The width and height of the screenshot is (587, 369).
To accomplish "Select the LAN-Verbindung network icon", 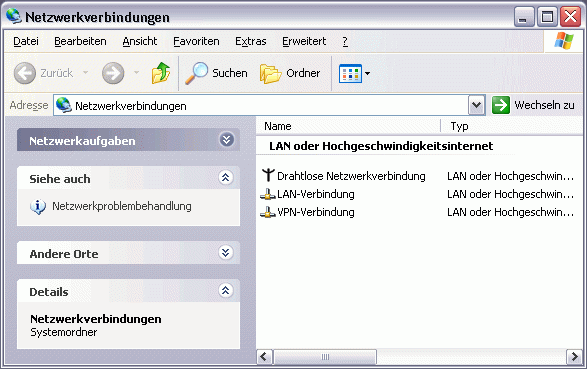I will [268, 194].
